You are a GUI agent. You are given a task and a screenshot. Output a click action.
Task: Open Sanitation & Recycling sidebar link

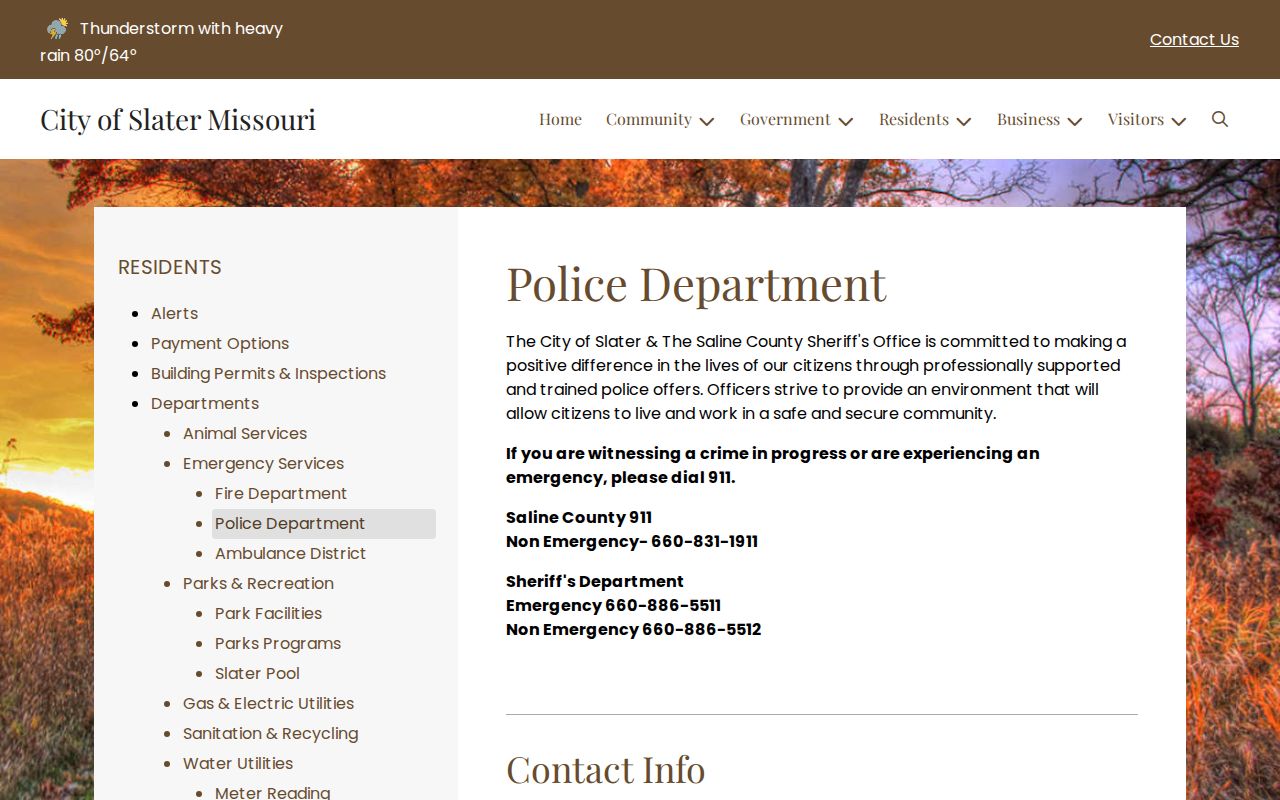[x=270, y=733]
